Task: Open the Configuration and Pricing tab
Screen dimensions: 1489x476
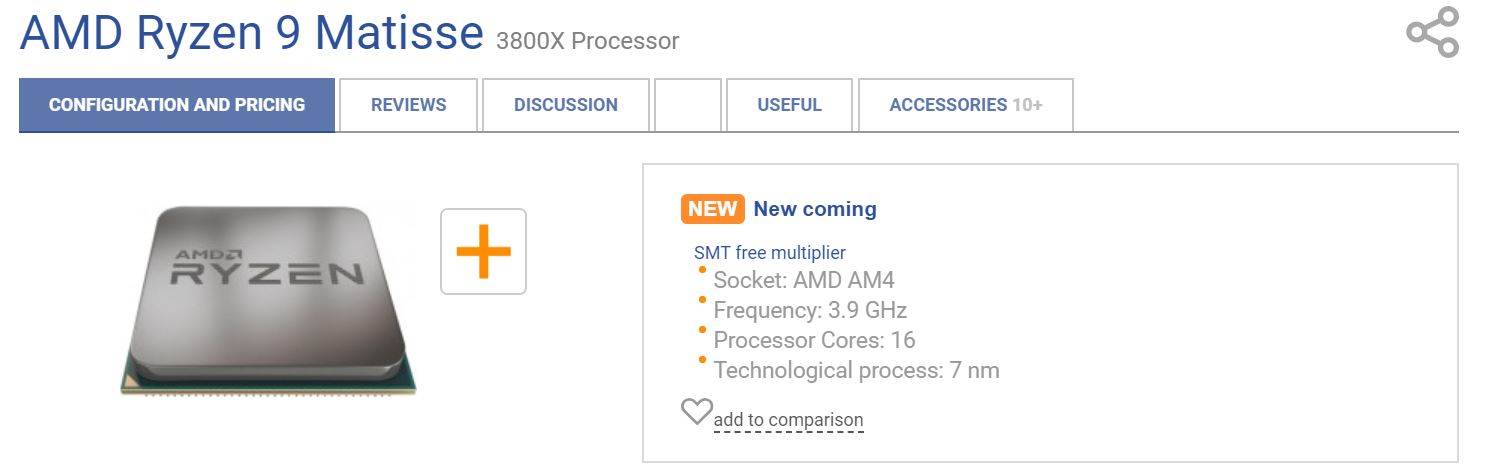Action: 177,105
